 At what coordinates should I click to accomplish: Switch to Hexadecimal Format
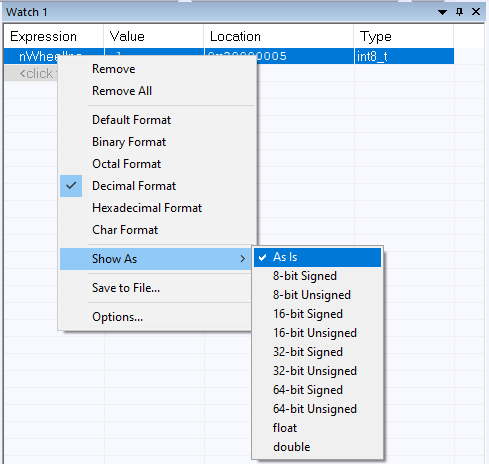(x=157, y=208)
